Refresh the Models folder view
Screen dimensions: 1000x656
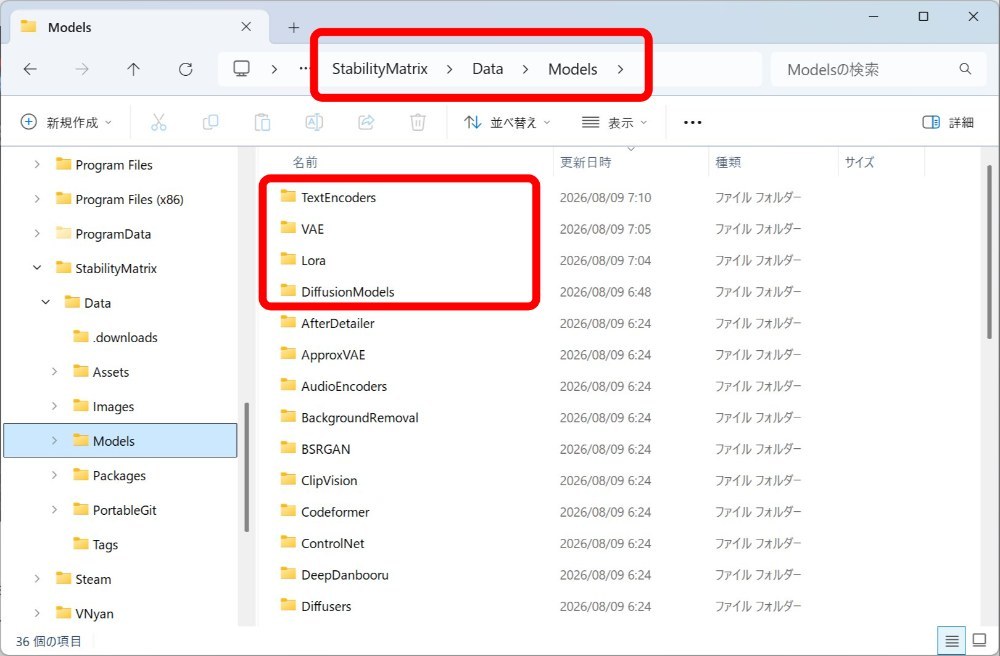[186, 69]
